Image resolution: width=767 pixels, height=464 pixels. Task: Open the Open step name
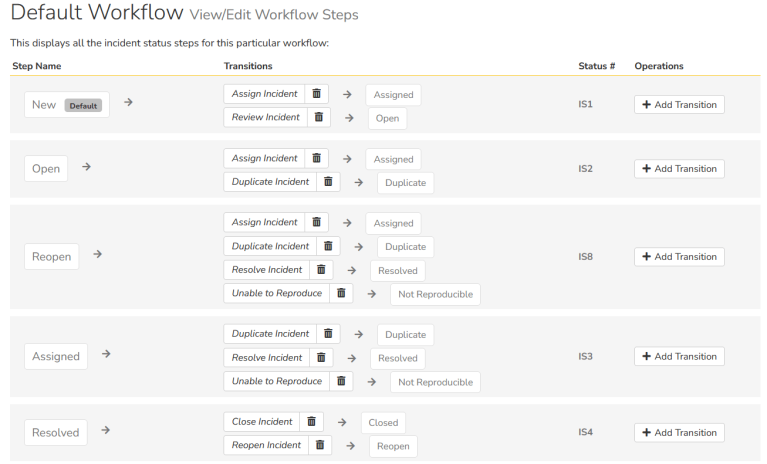tap(46, 169)
